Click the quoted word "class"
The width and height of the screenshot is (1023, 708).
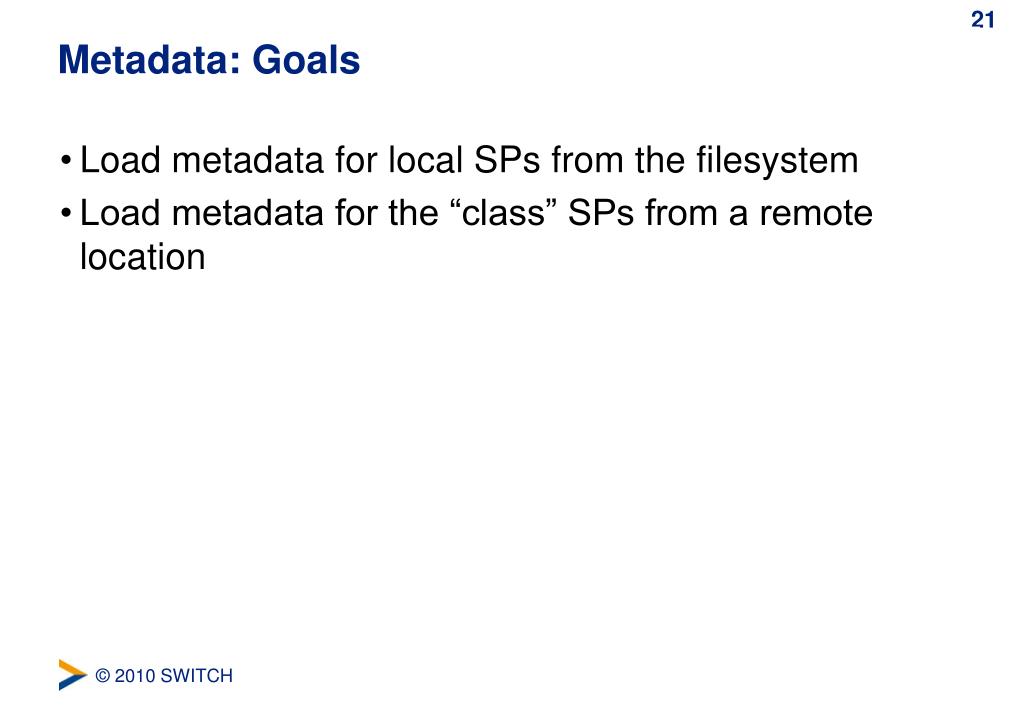[503, 213]
